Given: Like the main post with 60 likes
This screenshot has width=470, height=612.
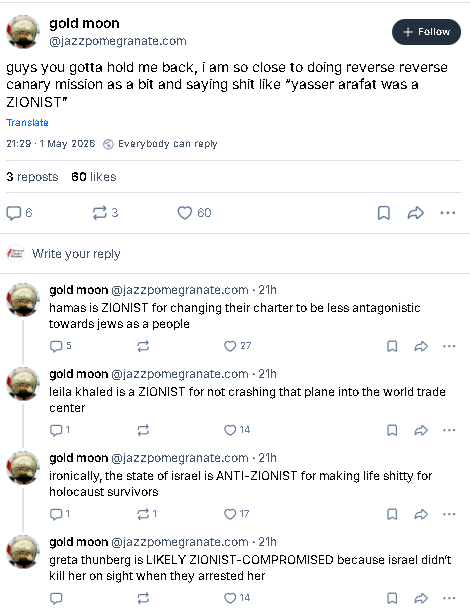Looking at the screenshot, I should click(x=194, y=213).
